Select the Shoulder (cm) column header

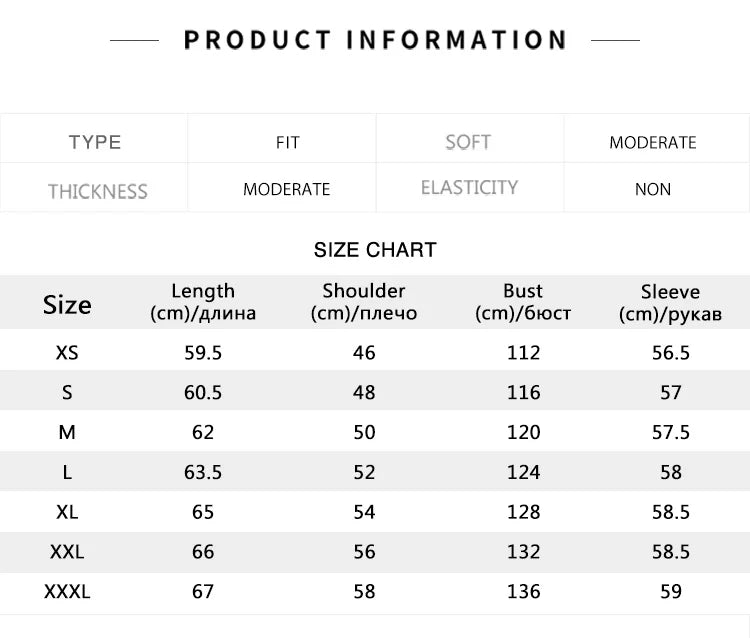pos(364,302)
